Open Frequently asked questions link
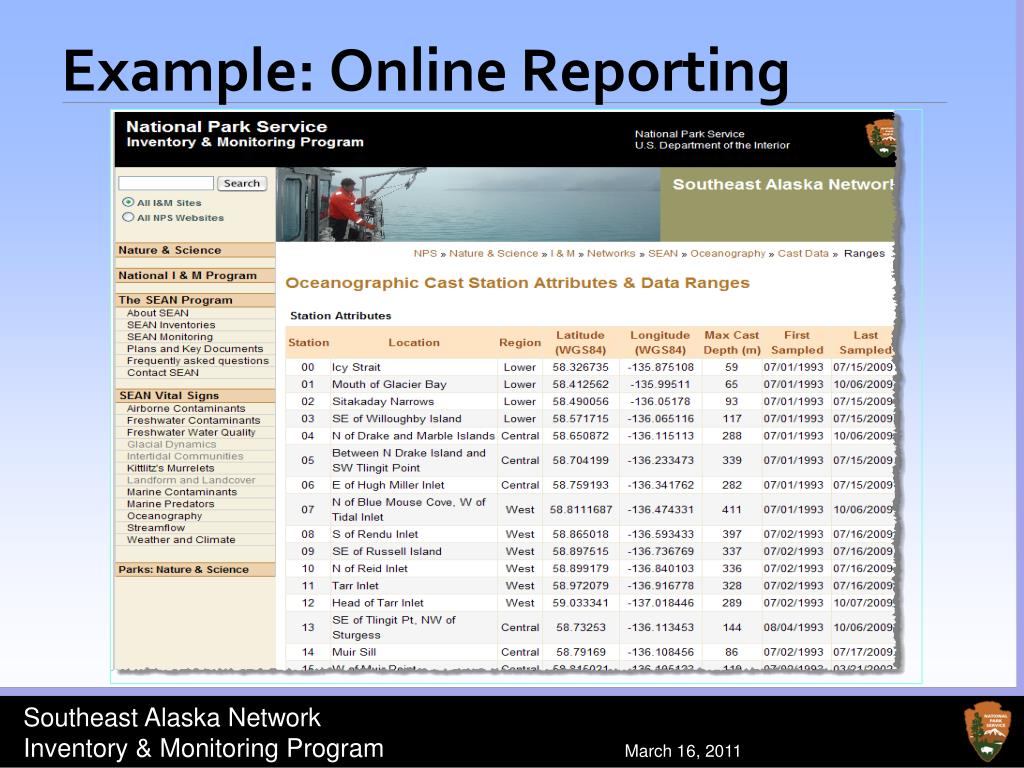 tap(198, 360)
